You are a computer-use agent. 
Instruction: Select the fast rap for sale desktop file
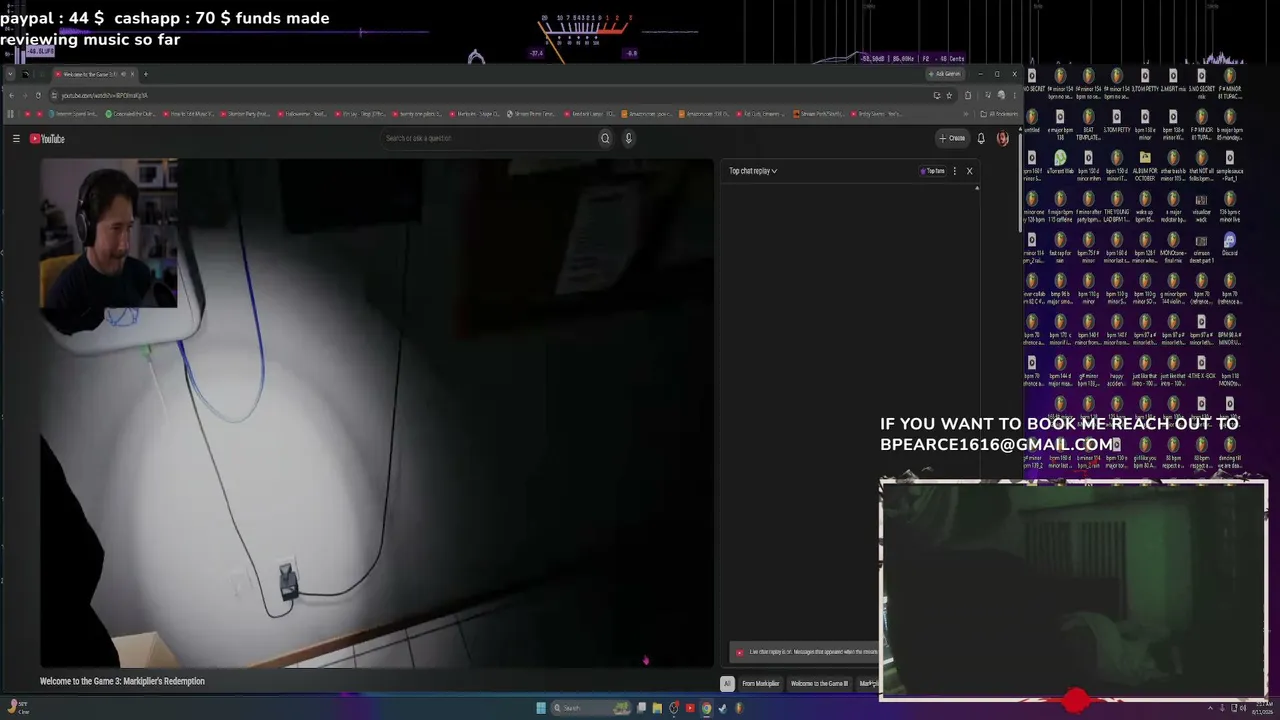click(1060, 248)
